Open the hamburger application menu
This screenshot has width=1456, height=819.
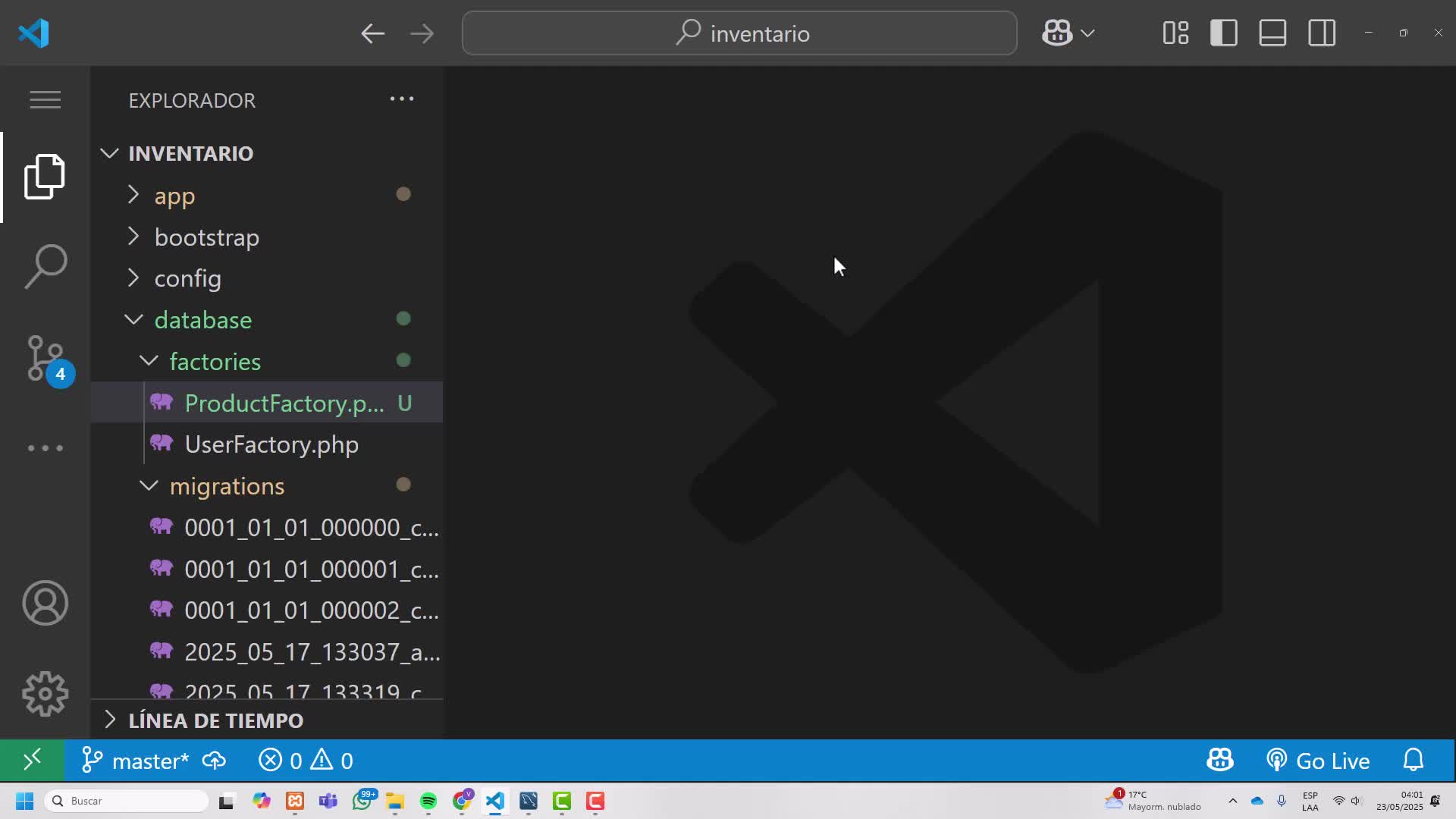(45, 99)
